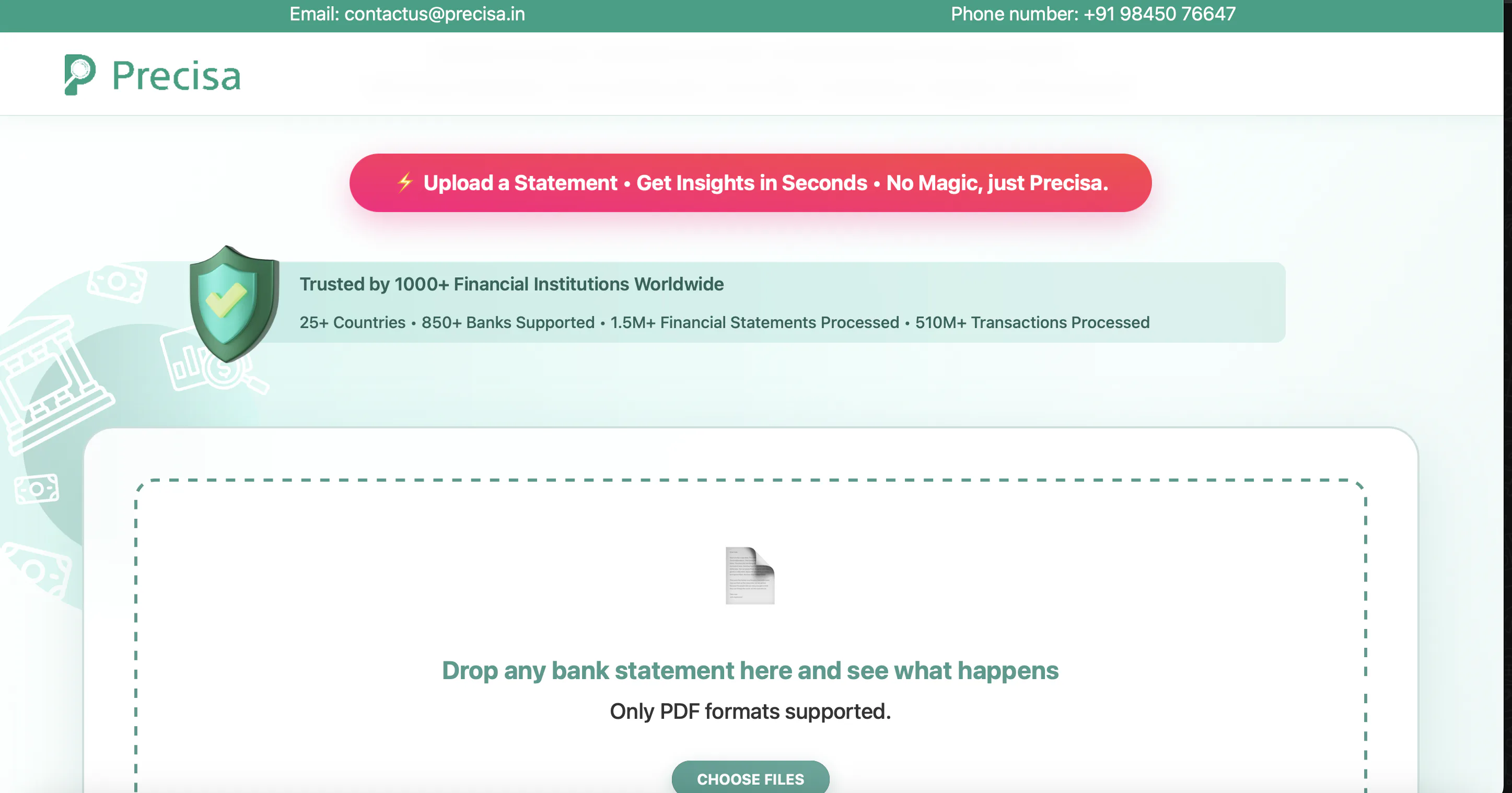This screenshot has width=1512, height=793.
Task: Click '510M+ Transactions Processed' statistic
Action: (1032, 322)
